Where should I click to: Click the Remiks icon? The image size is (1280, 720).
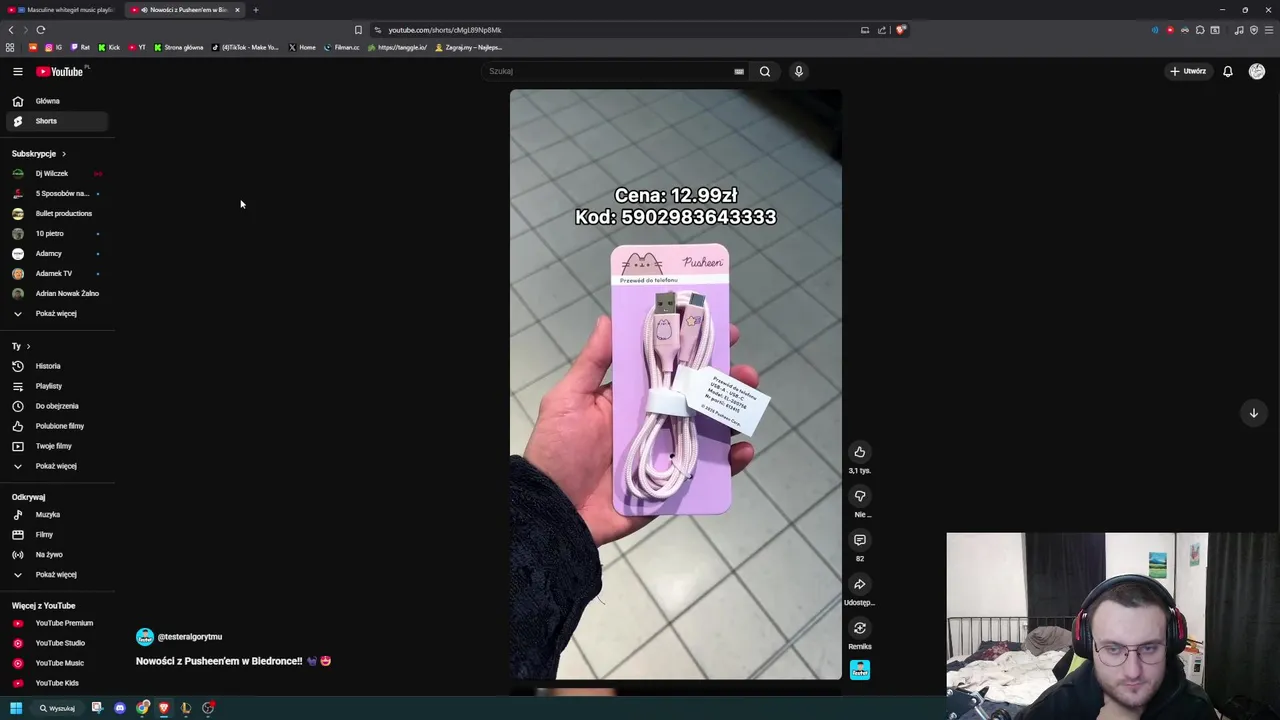pos(859,628)
